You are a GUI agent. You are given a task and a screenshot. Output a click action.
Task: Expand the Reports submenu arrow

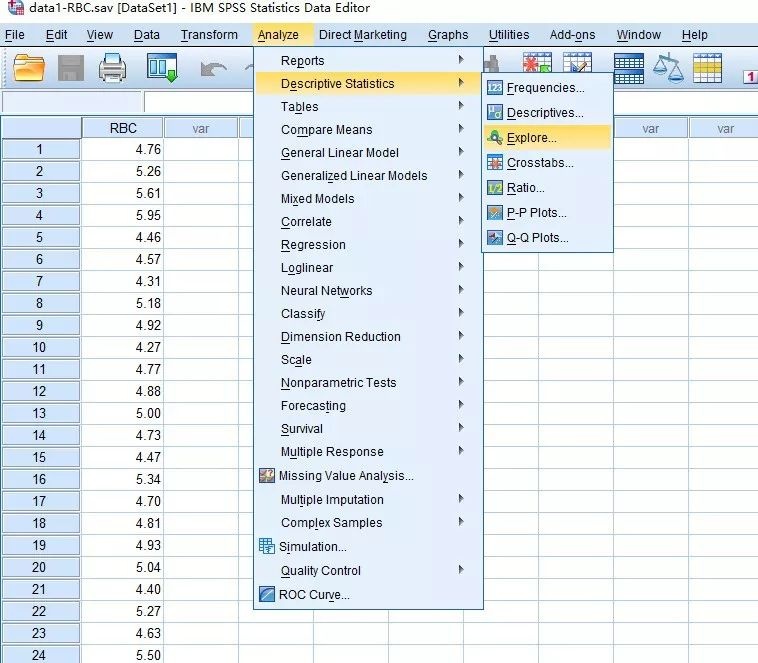pyautogui.click(x=461, y=59)
